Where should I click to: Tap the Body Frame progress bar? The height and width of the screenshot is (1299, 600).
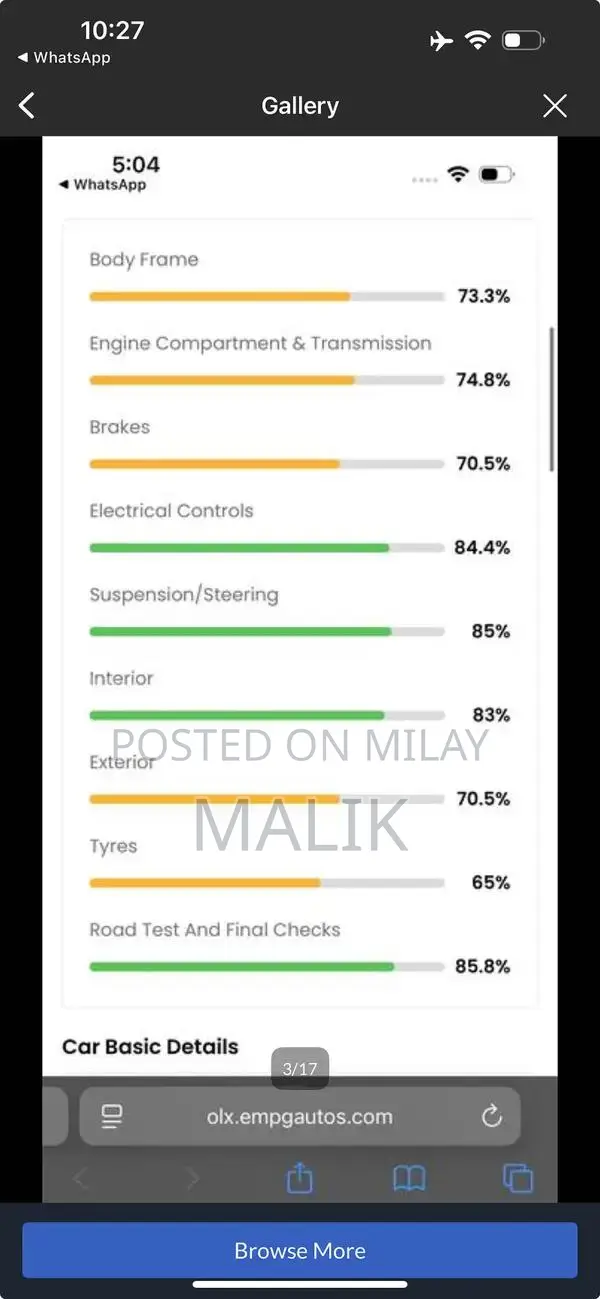click(x=266, y=297)
